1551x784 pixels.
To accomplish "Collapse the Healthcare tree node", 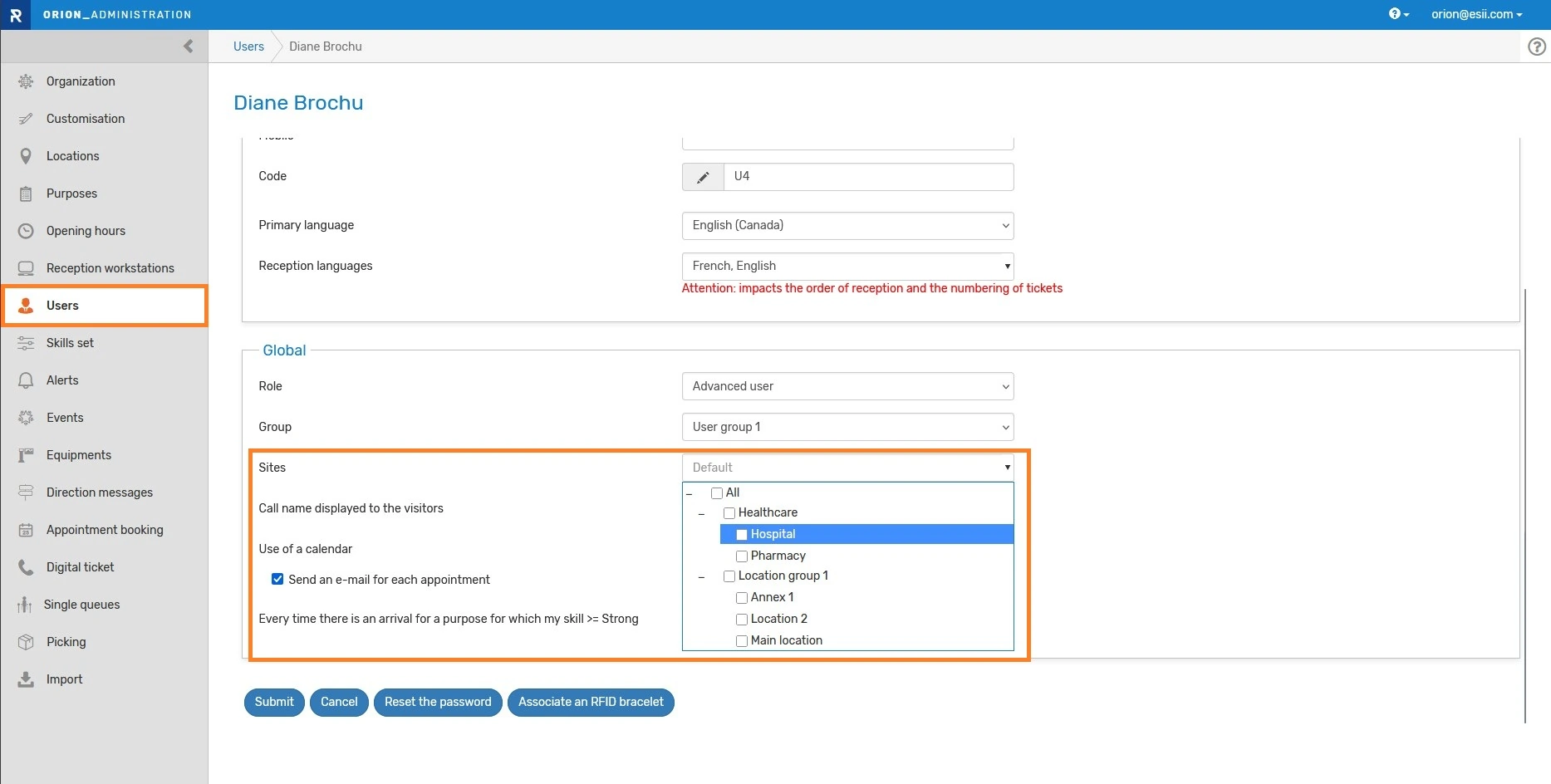I will (701, 514).
